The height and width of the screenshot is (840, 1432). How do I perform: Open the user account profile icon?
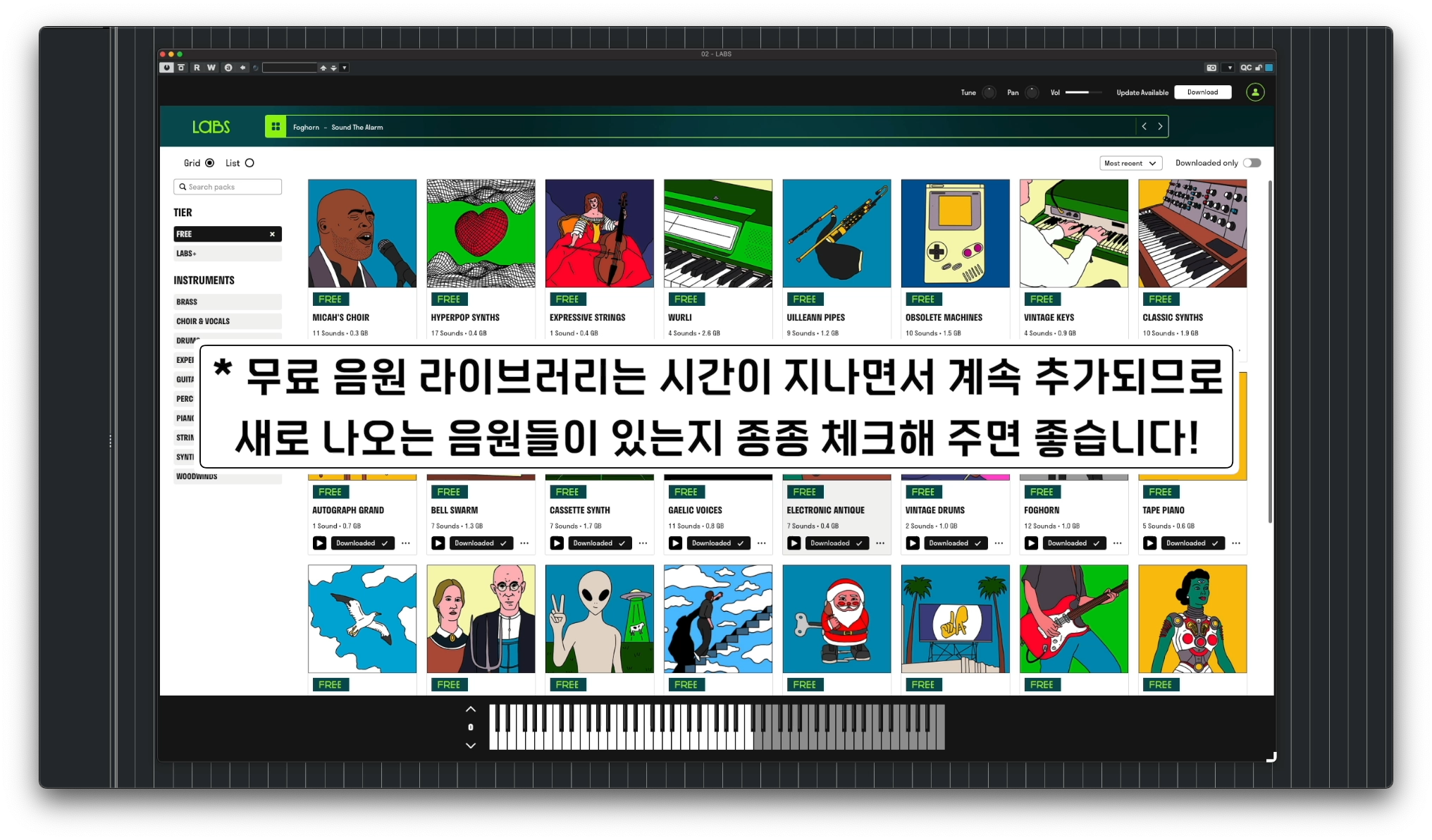tap(1255, 92)
